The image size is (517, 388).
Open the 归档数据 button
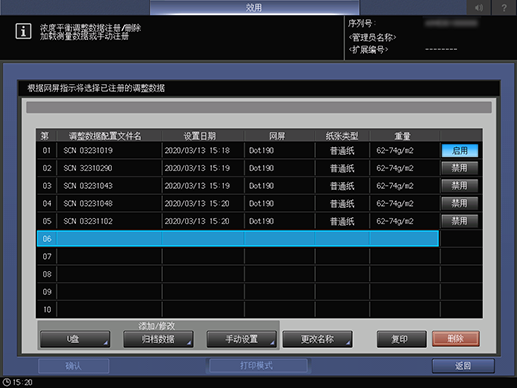[158, 339]
